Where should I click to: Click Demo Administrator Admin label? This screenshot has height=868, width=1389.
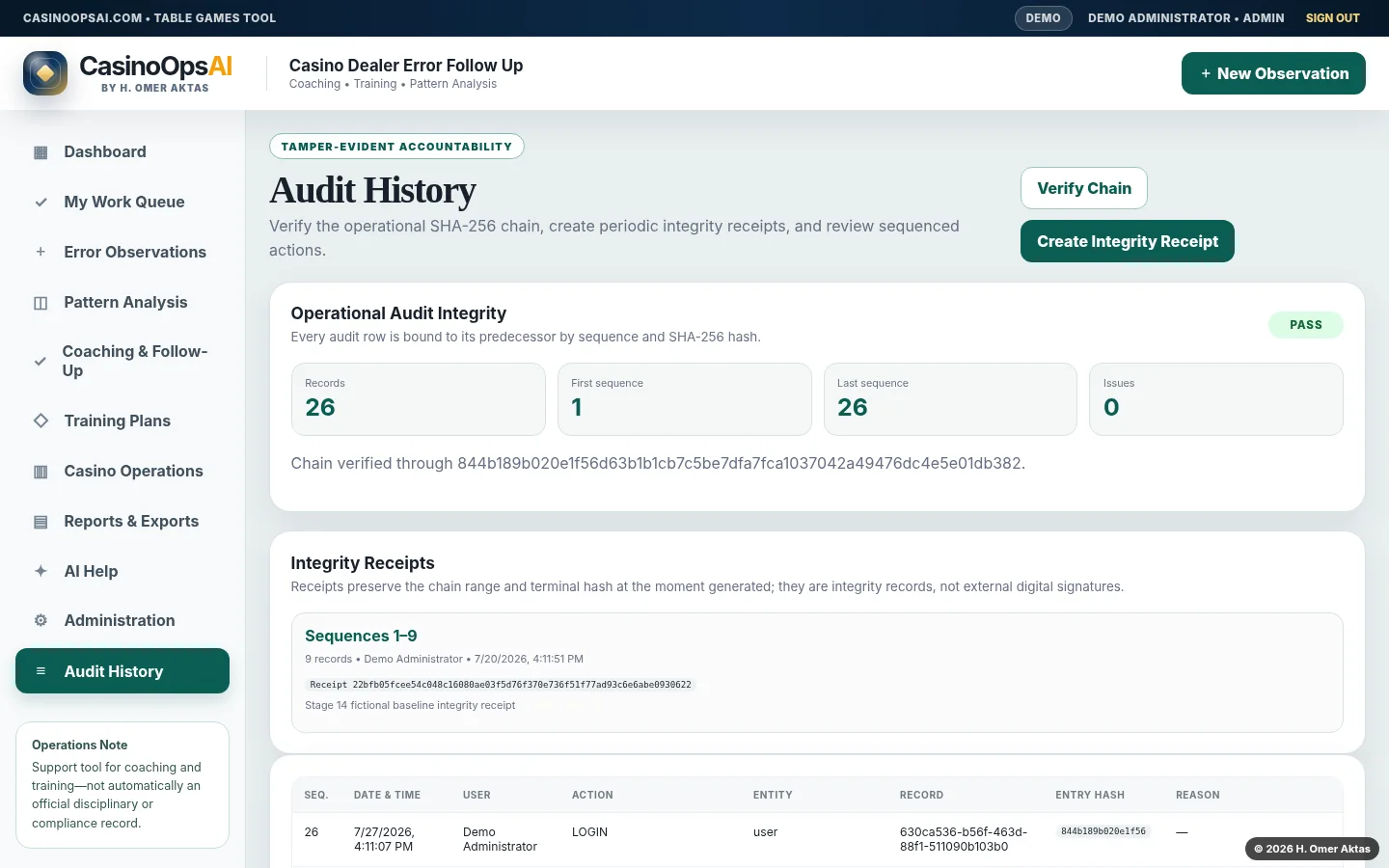pos(1186,18)
